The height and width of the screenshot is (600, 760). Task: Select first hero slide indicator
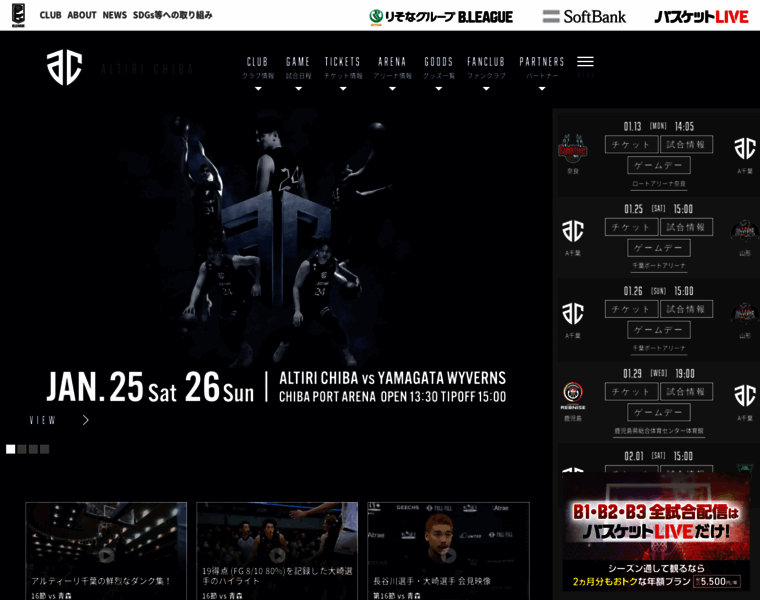(10, 449)
